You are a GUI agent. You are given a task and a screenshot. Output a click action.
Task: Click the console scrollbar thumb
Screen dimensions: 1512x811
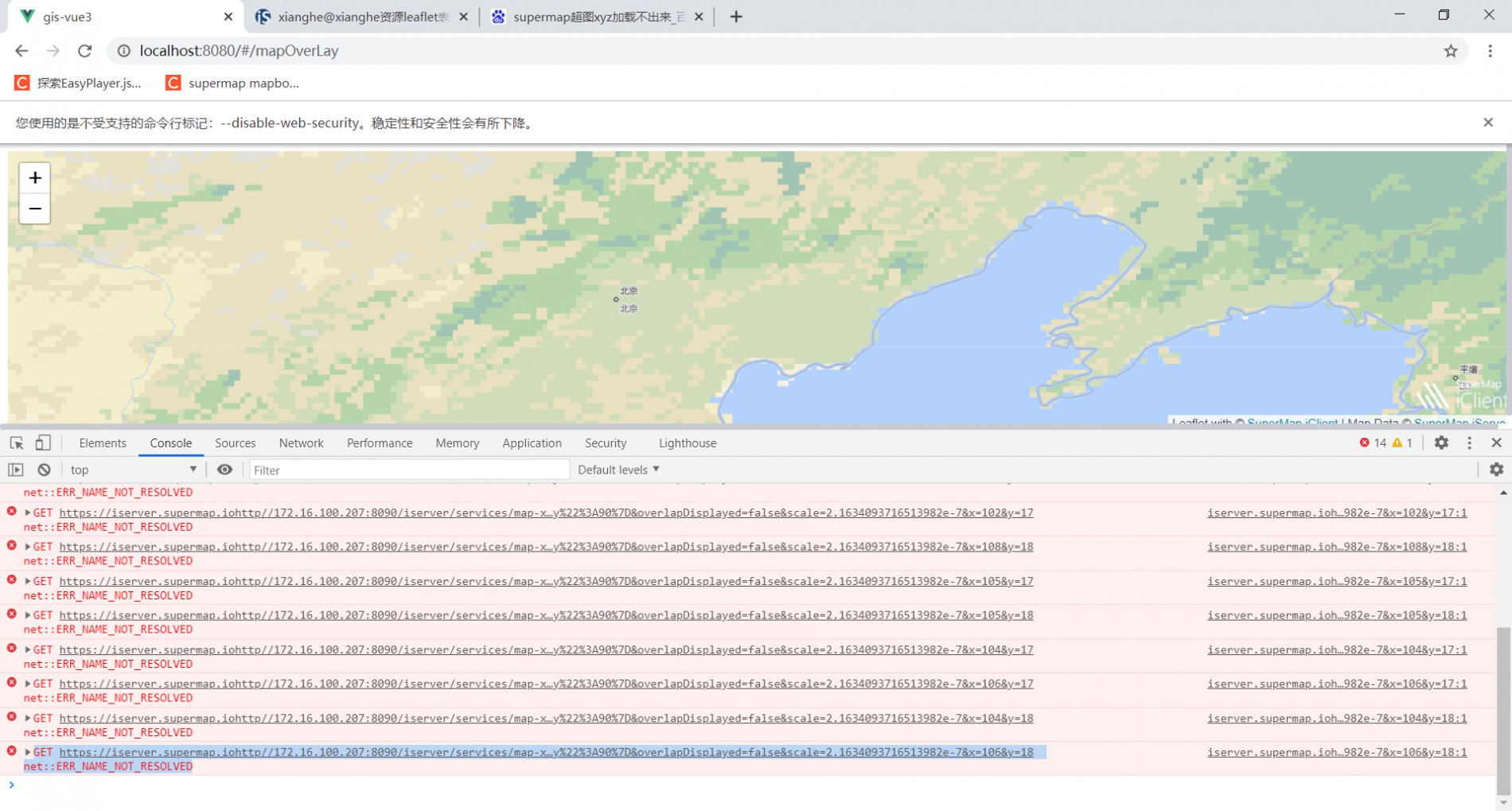pyautogui.click(x=1503, y=711)
